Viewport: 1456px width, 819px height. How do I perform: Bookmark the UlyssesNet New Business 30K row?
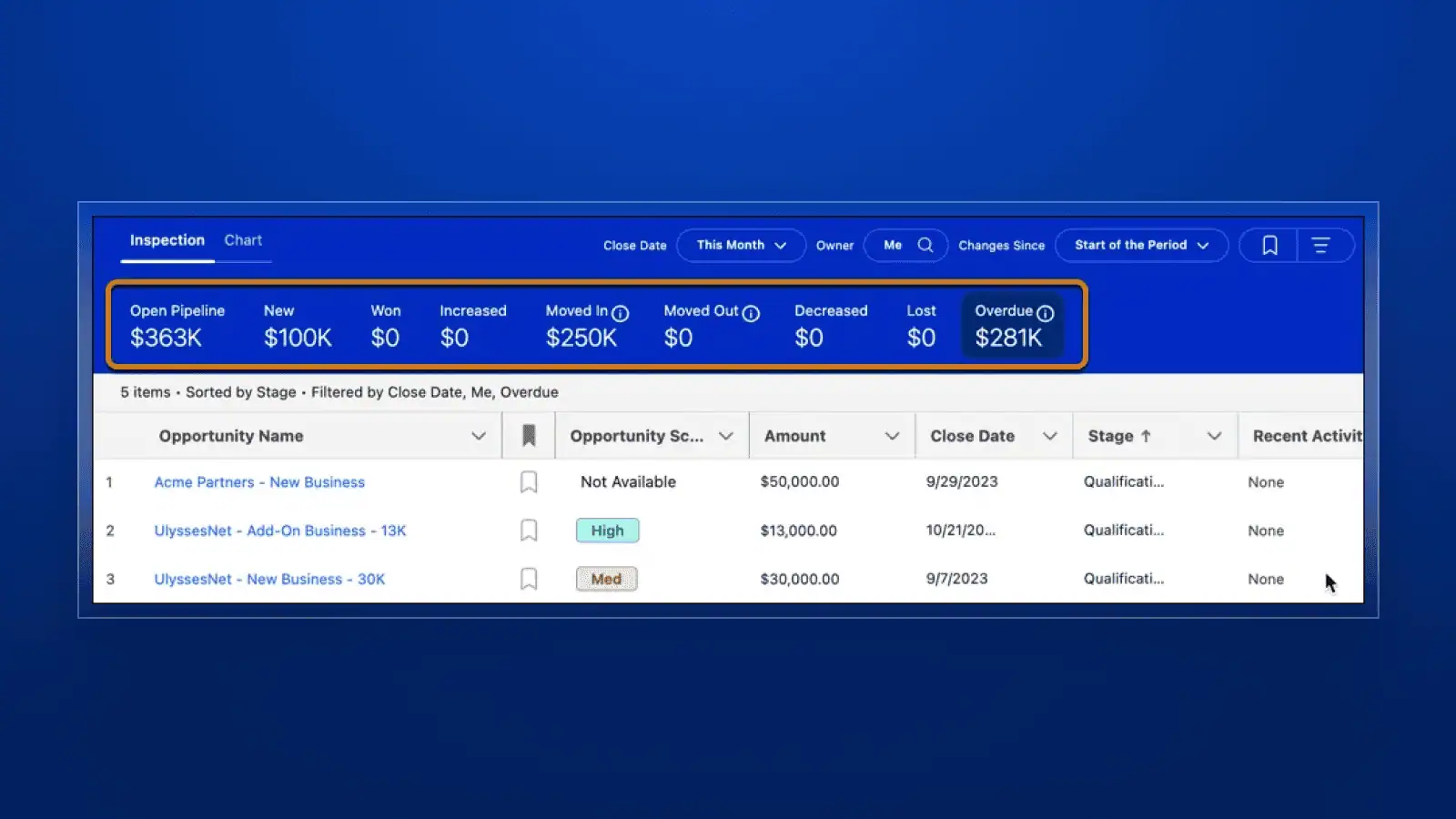coord(529,579)
